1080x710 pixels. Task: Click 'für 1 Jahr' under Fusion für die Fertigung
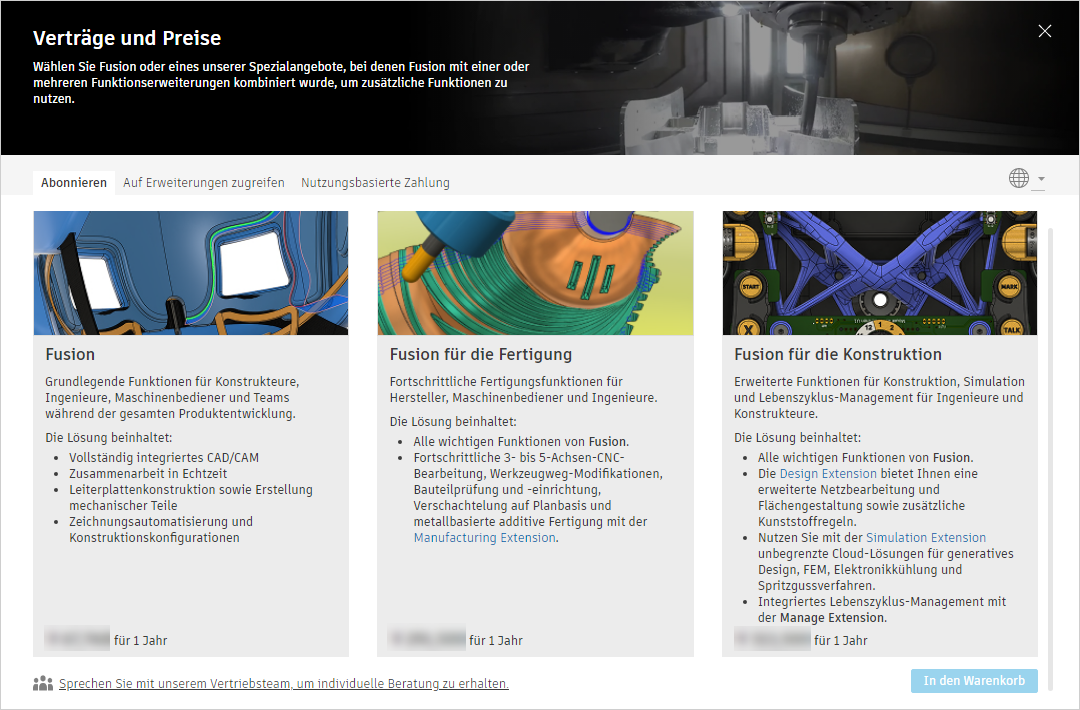pos(496,640)
